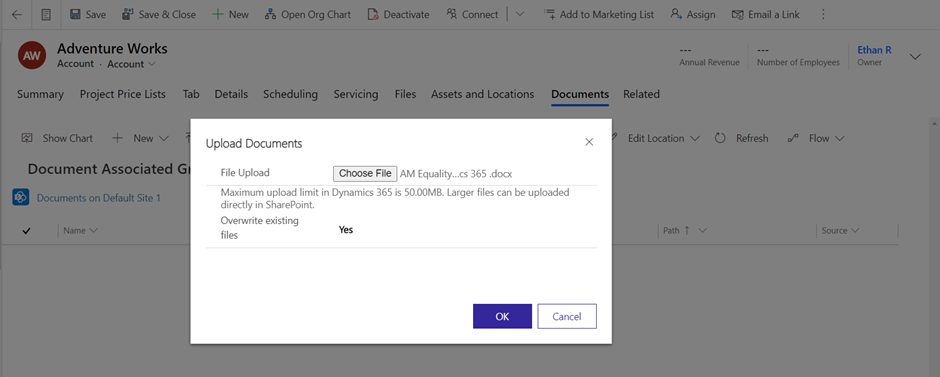Click the Choose File button
The width and height of the screenshot is (940, 377).
[x=365, y=174]
